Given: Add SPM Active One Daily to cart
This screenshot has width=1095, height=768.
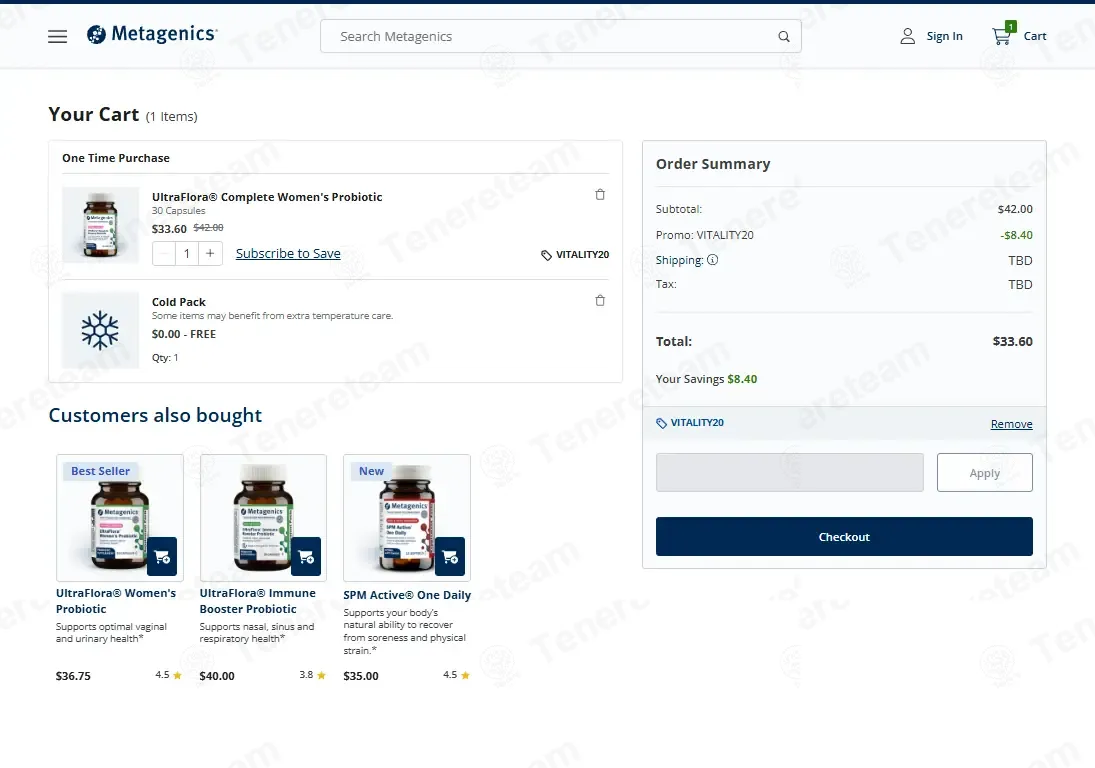Looking at the screenshot, I should (450, 556).
